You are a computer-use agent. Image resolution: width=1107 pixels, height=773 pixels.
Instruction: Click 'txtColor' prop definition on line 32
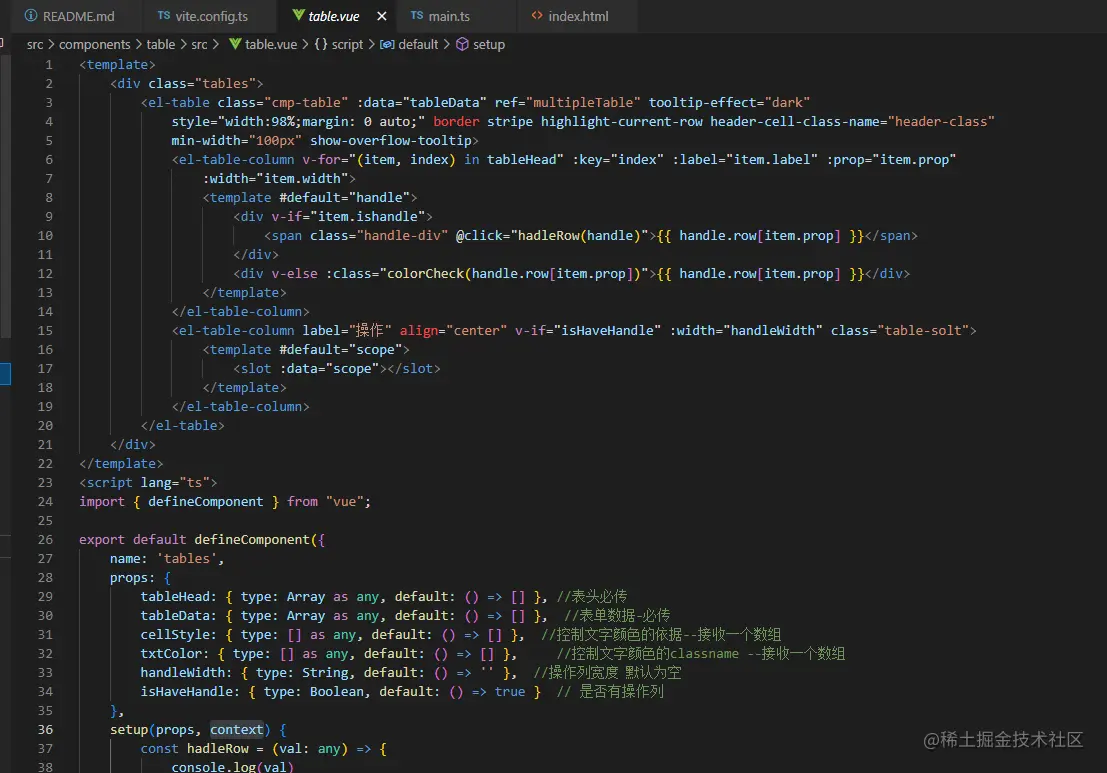click(171, 654)
